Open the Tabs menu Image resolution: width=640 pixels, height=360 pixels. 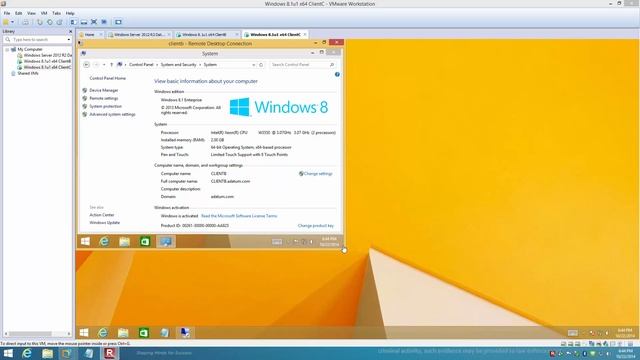point(56,13)
